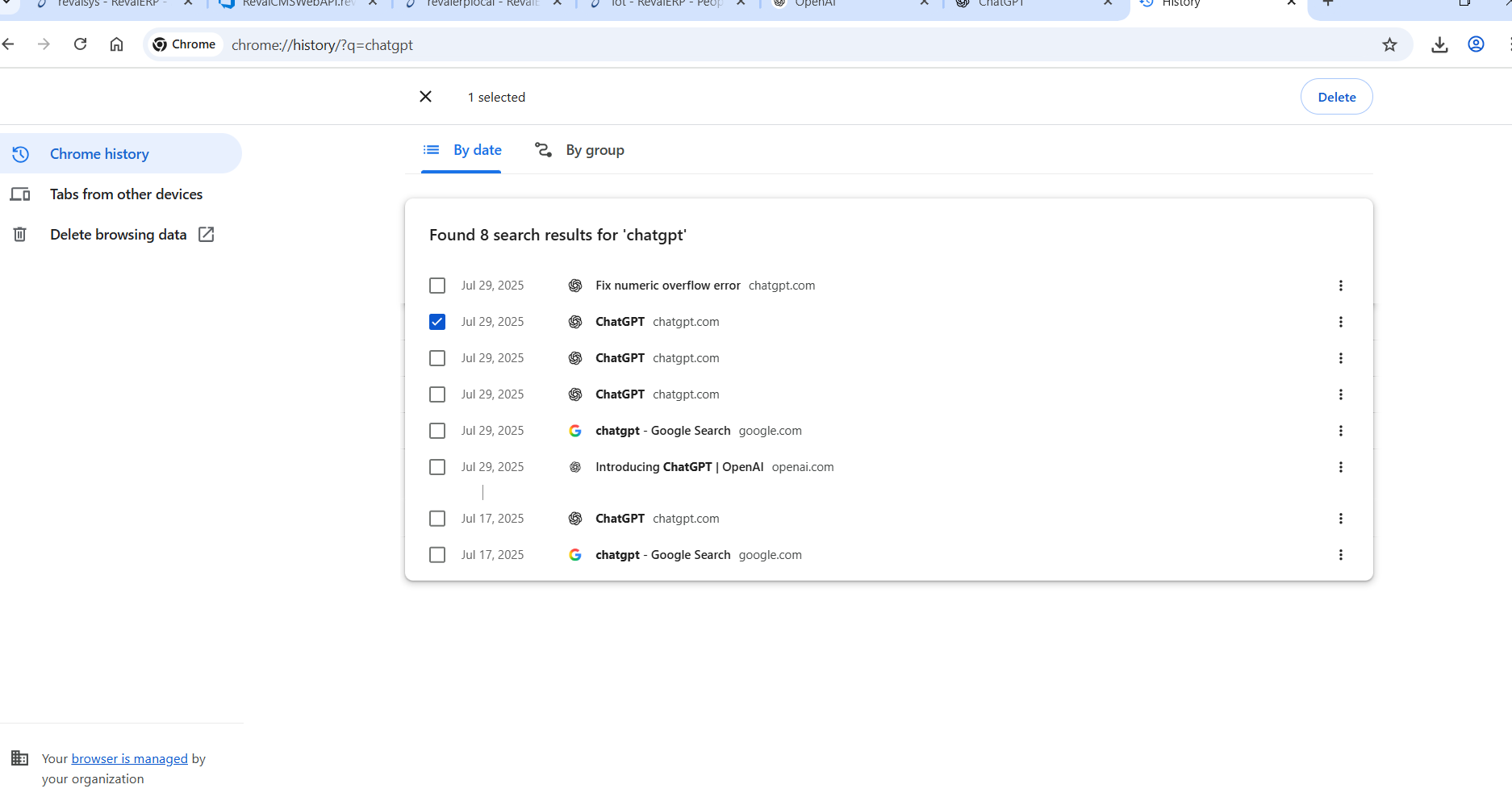
Task: Select the 'Introducing ChatGPT | OpenAI' checkbox
Action: tap(437, 467)
